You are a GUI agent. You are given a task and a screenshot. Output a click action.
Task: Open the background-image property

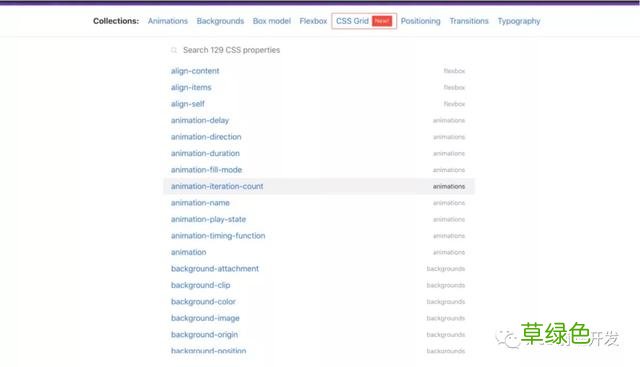click(205, 318)
